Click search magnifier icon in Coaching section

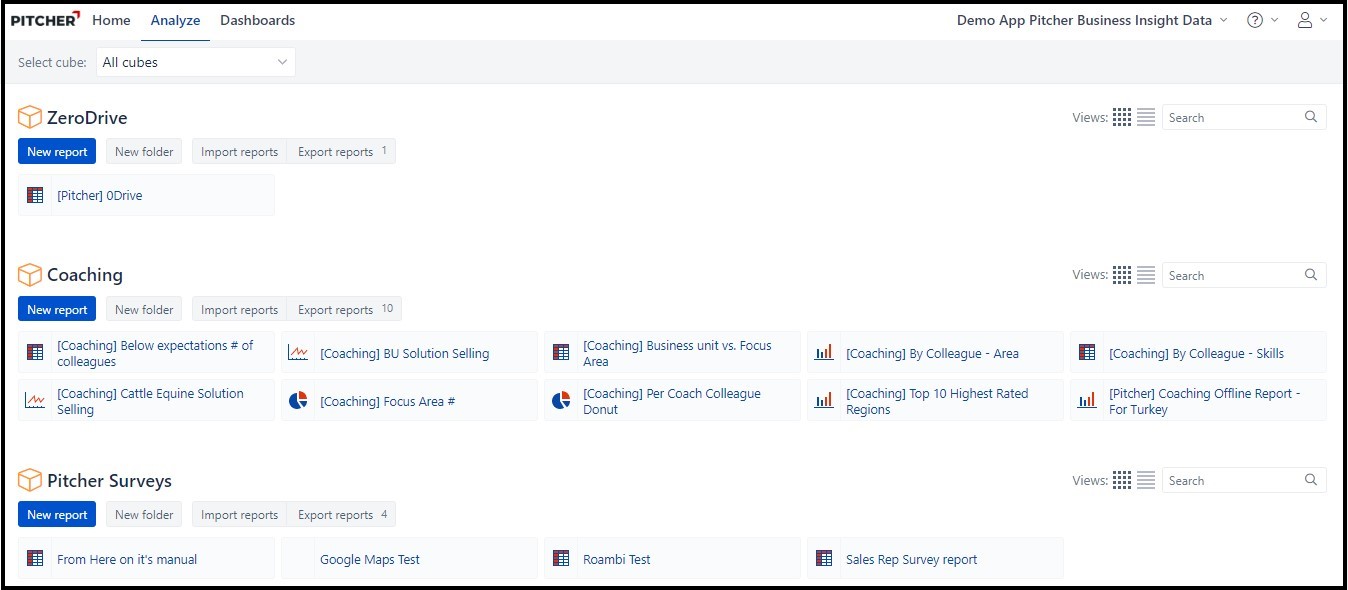pos(1311,275)
